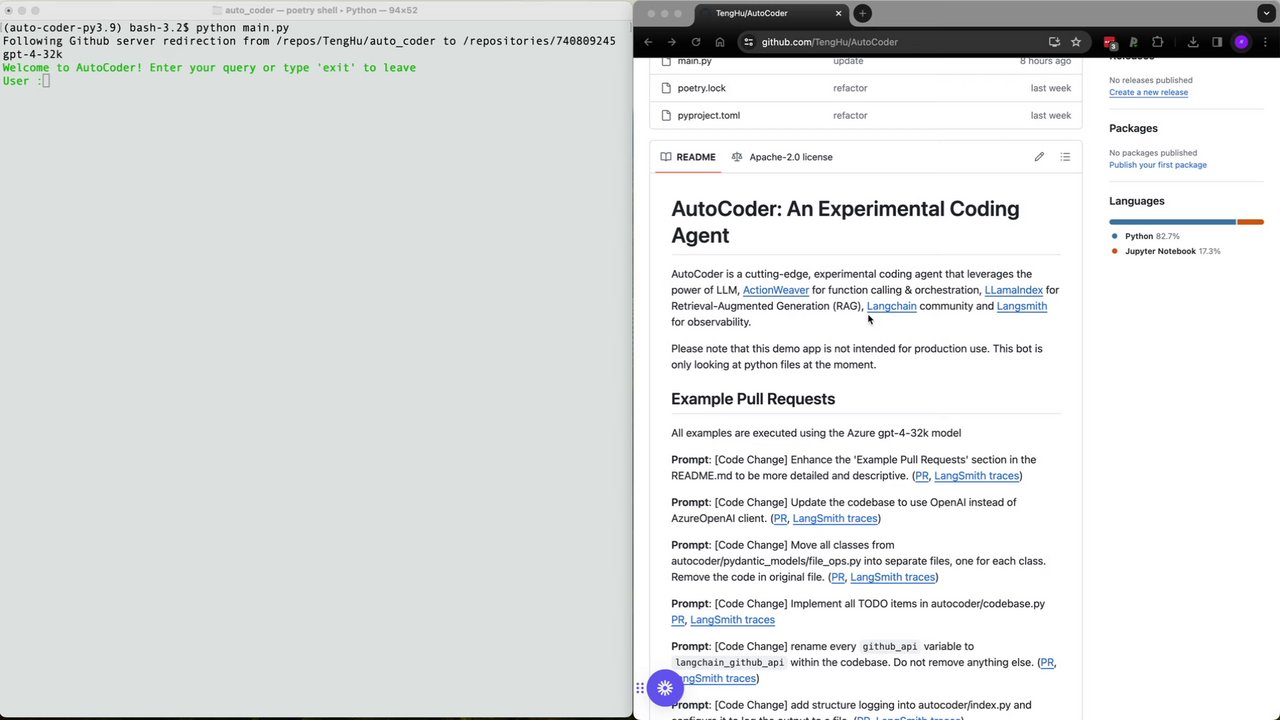Follow the Langsmith link

1022,306
